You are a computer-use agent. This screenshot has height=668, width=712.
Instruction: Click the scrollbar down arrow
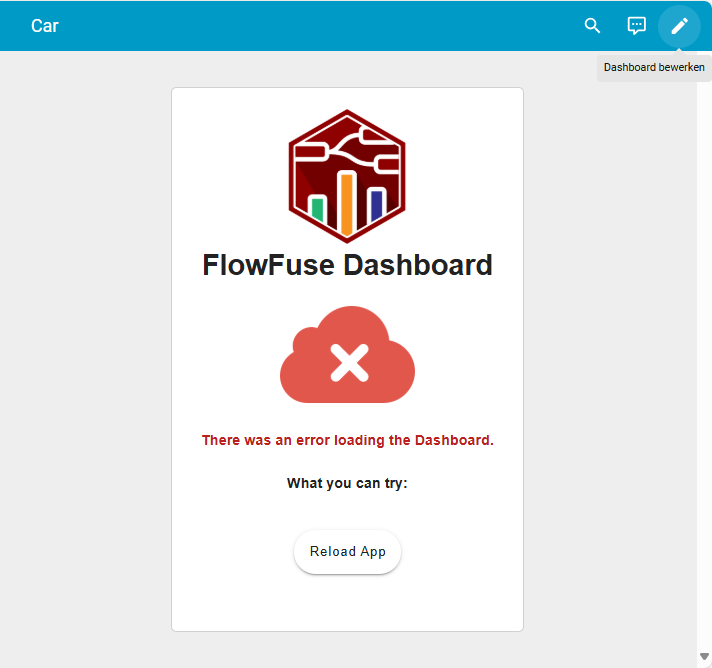pos(704,657)
